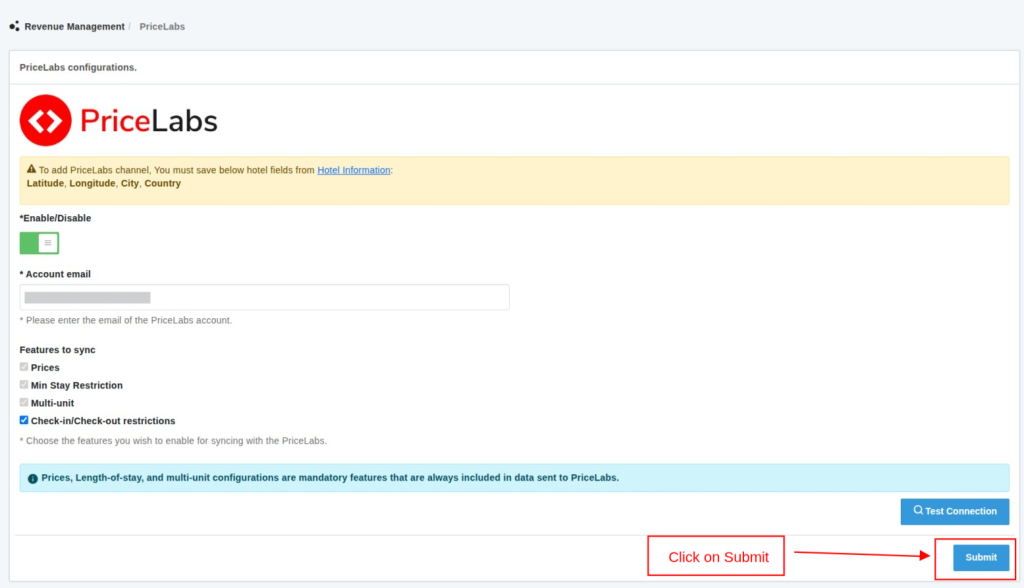Select the PriceLabs breadcrumb item
The height and width of the screenshot is (588, 1024).
pyautogui.click(x=162, y=27)
